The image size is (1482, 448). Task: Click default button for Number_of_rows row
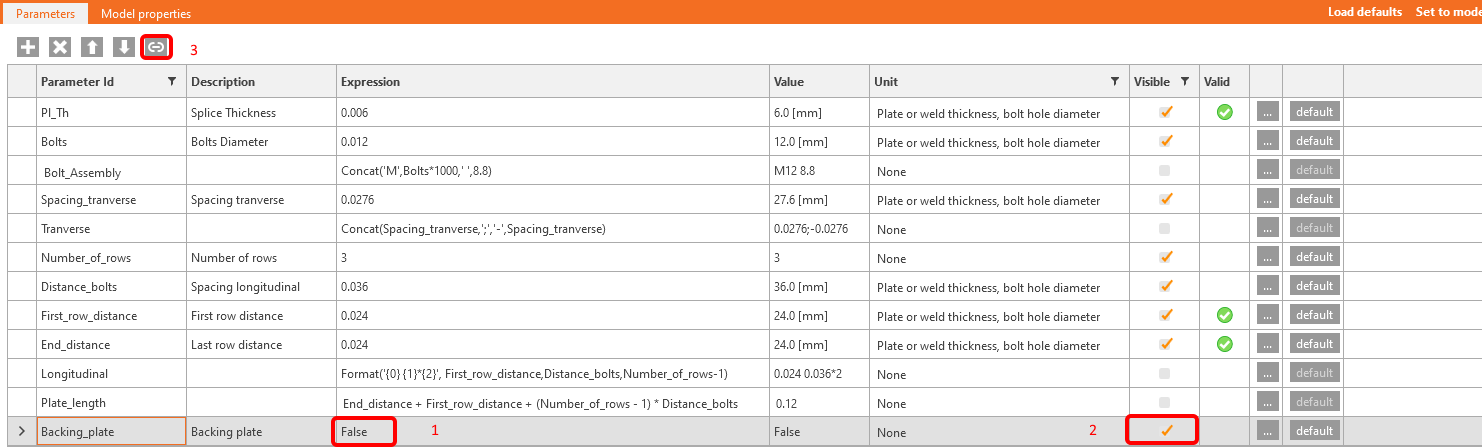pos(1314,257)
